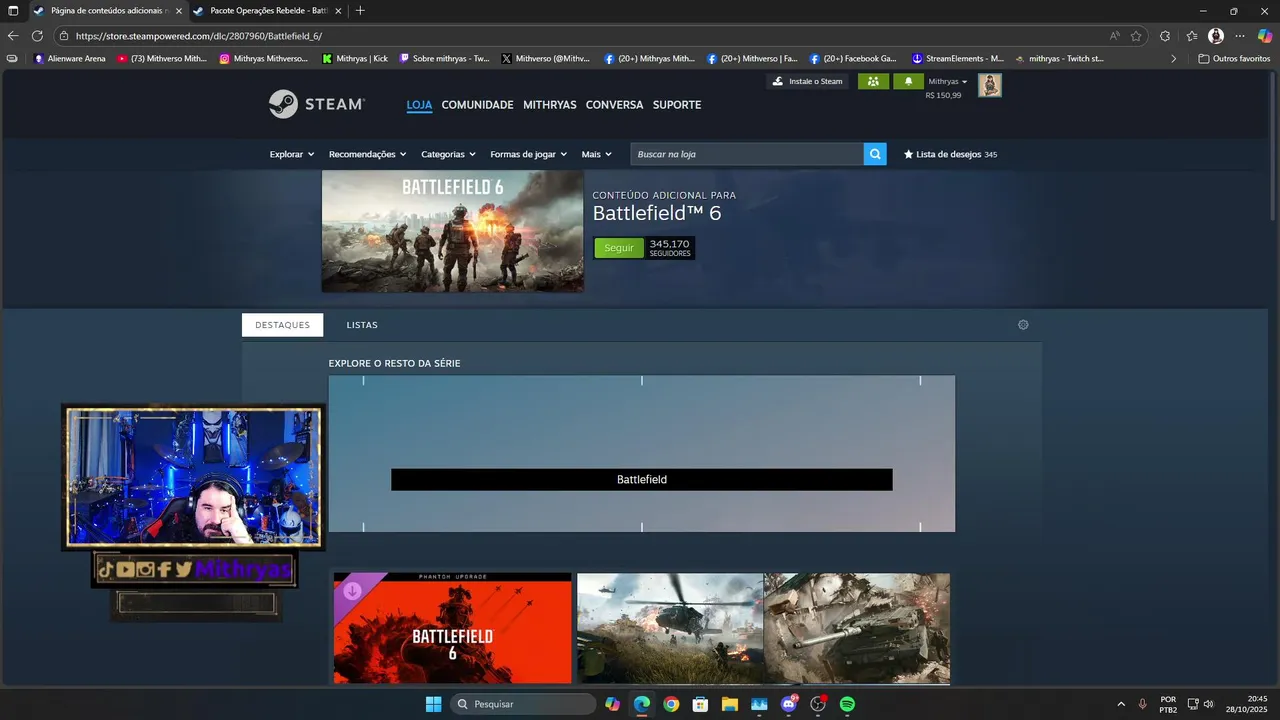Click the volume icon in system tray
The image size is (1280, 720).
(1209, 704)
